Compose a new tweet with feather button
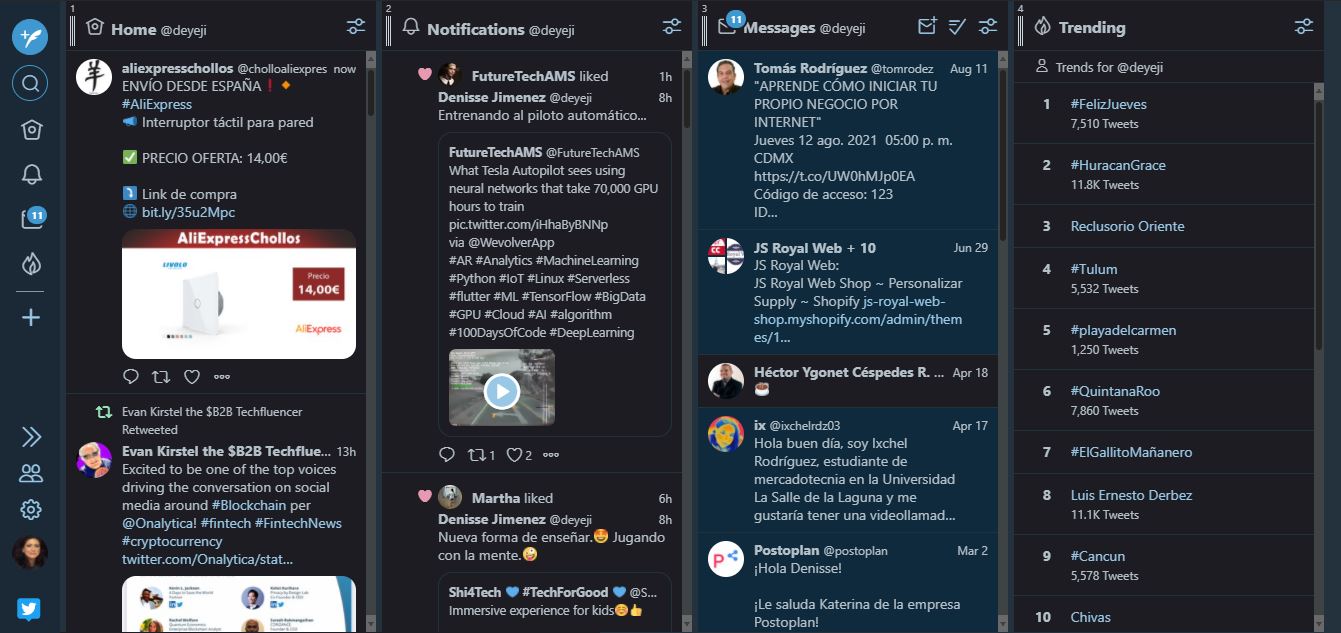The height and width of the screenshot is (633, 1341). point(30,37)
